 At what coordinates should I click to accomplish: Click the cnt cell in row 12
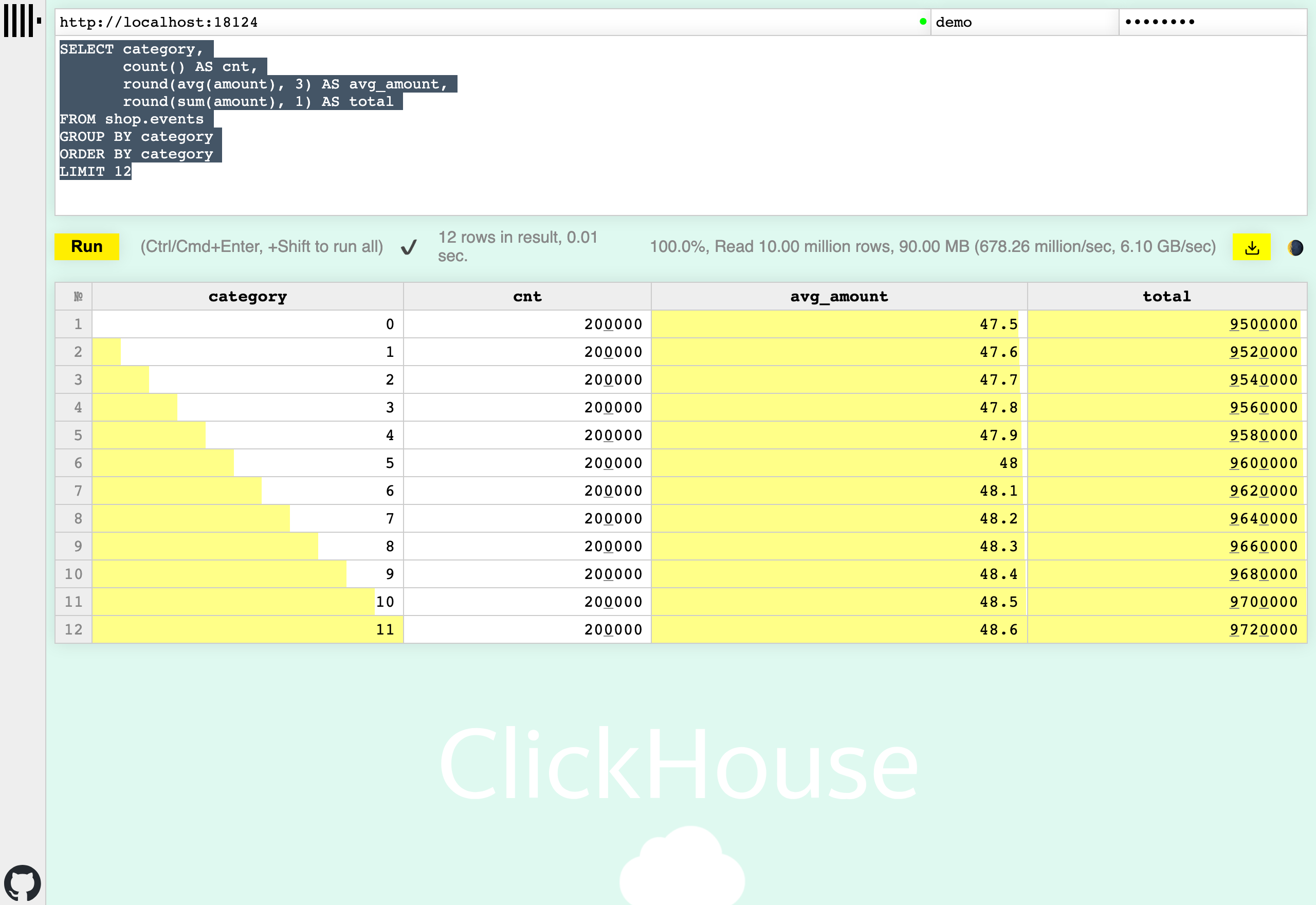coord(527,630)
